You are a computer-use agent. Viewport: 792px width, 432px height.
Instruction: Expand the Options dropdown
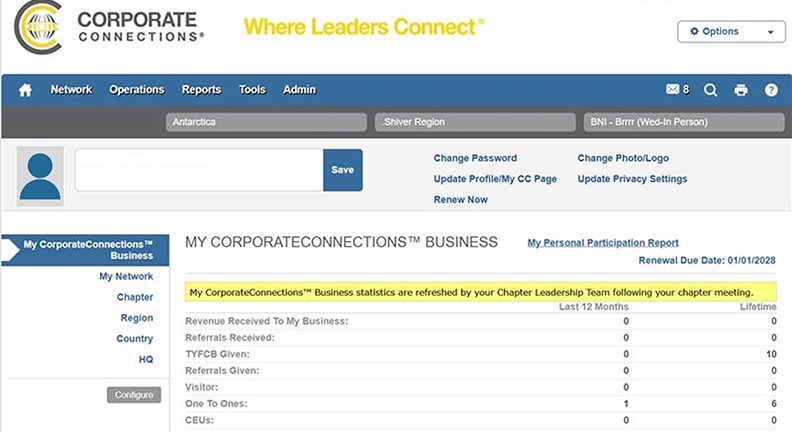click(731, 31)
